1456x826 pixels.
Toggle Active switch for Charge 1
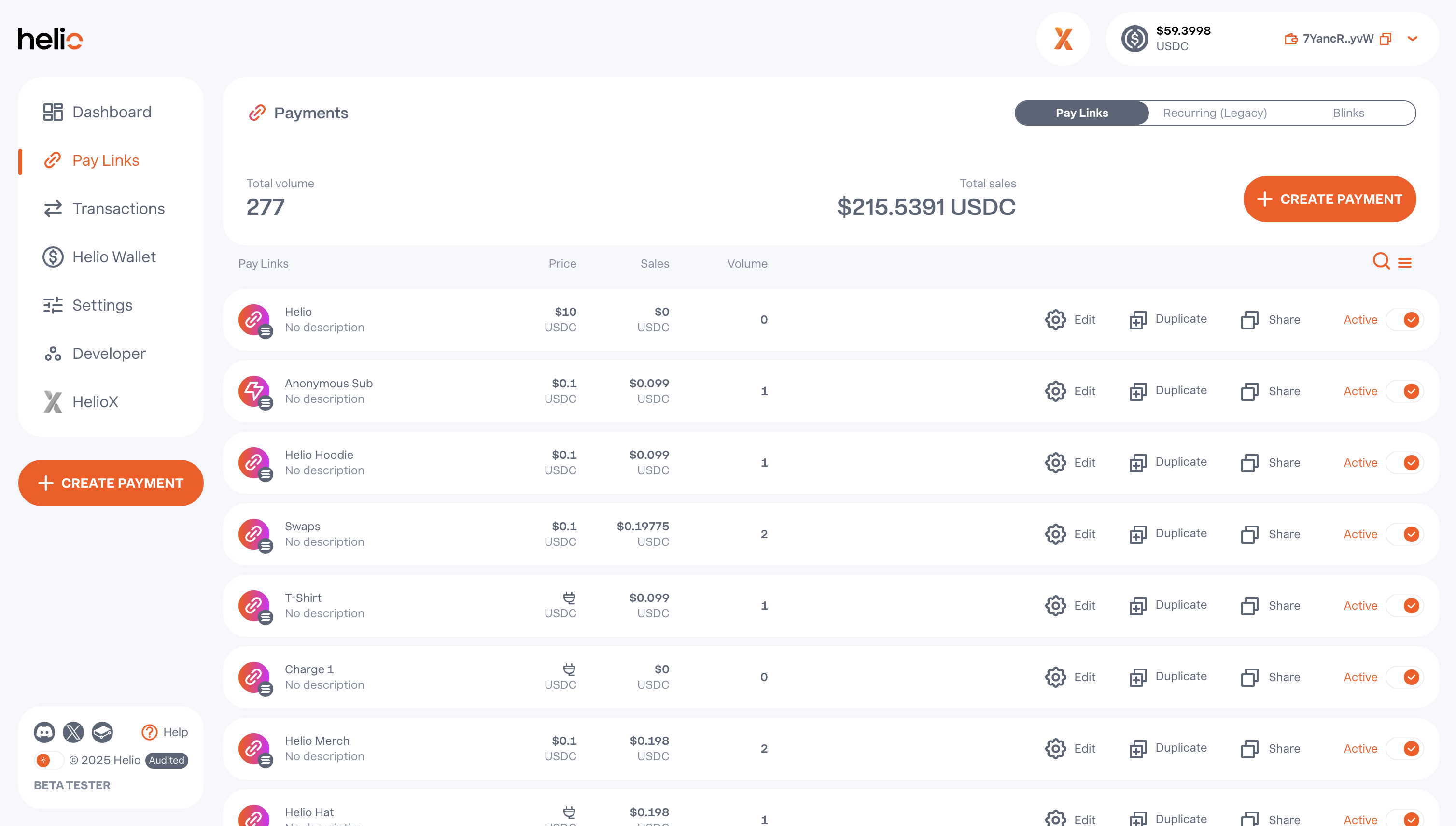click(x=1404, y=677)
